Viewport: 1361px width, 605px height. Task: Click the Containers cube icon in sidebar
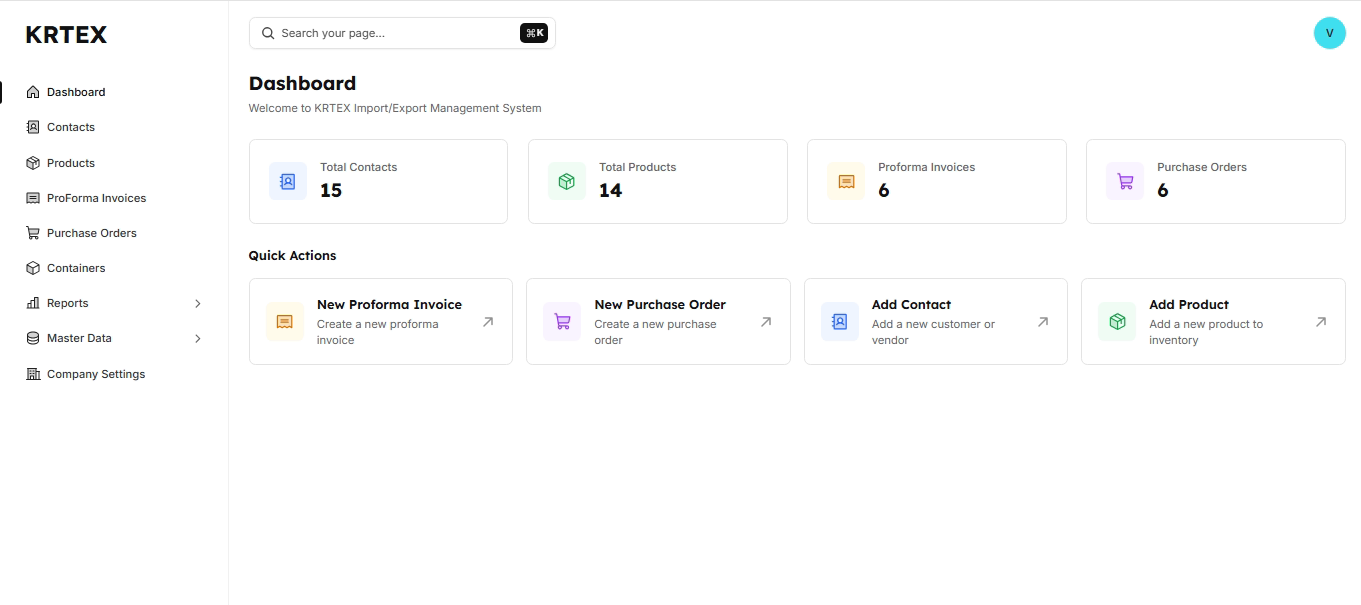(x=33, y=268)
